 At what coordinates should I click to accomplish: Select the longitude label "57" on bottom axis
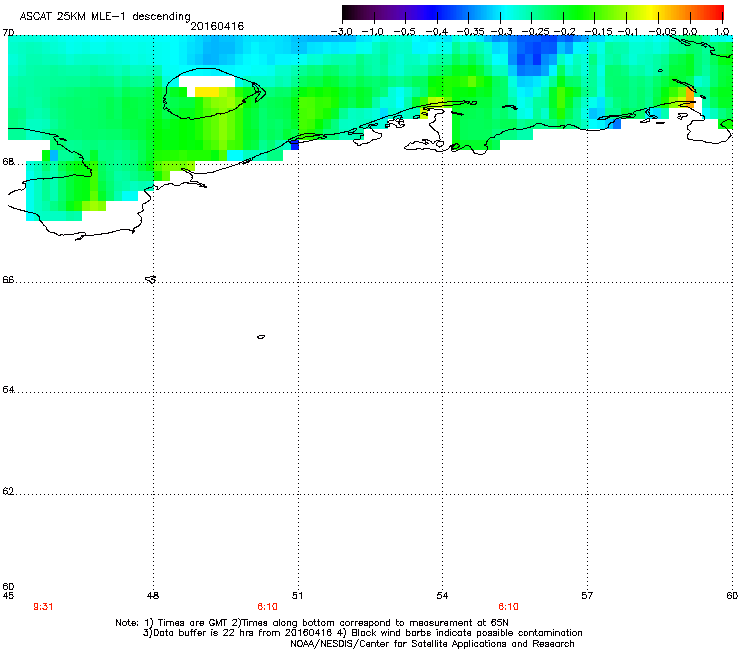(587, 596)
